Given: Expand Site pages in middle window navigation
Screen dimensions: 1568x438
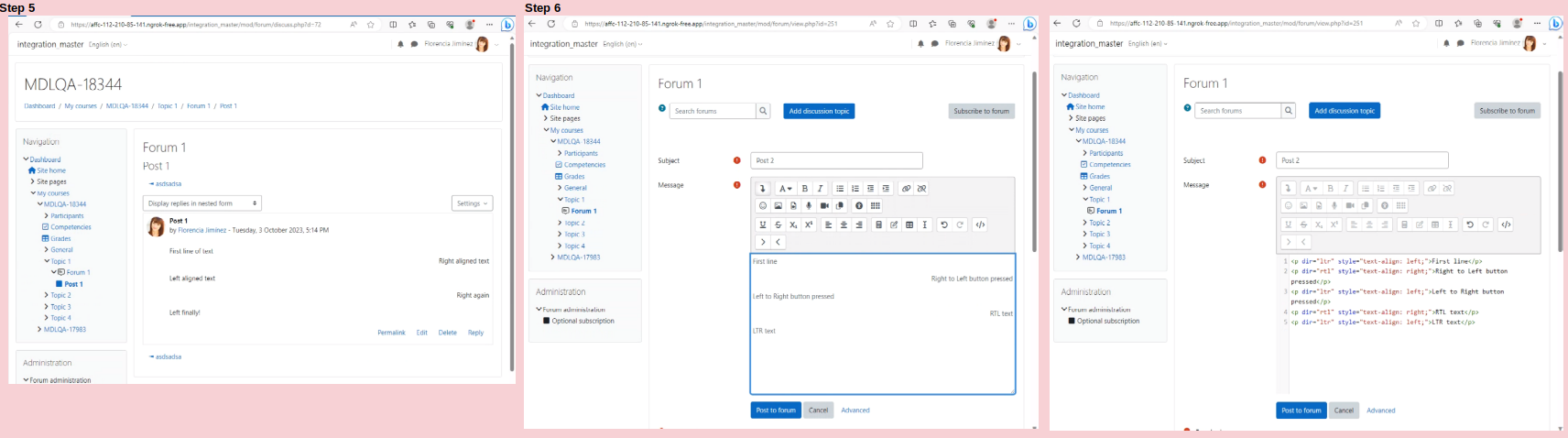Looking at the screenshot, I should click(546, 118).
